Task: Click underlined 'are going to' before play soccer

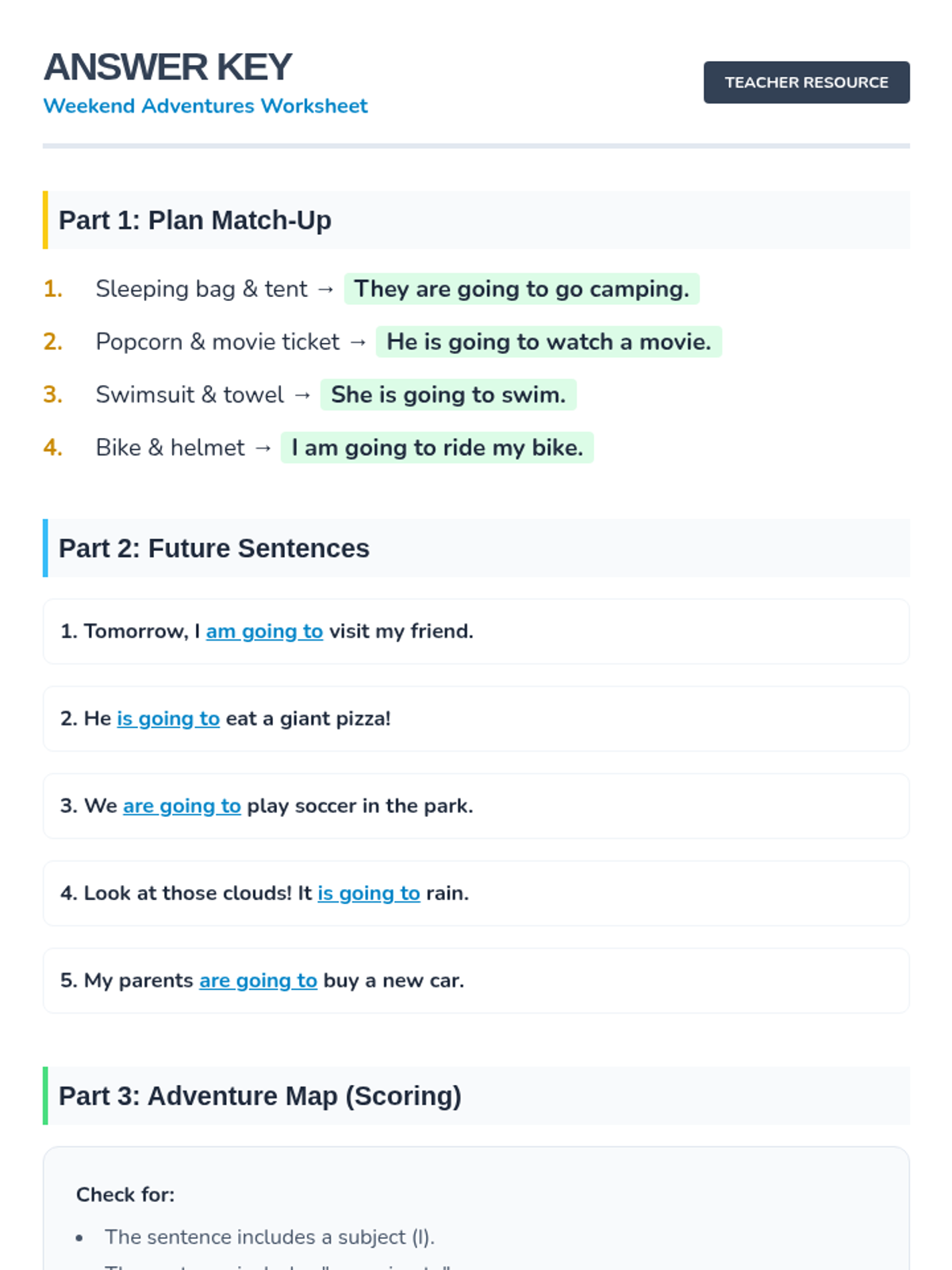Action: pyautogui.click(x=182, y=806)
